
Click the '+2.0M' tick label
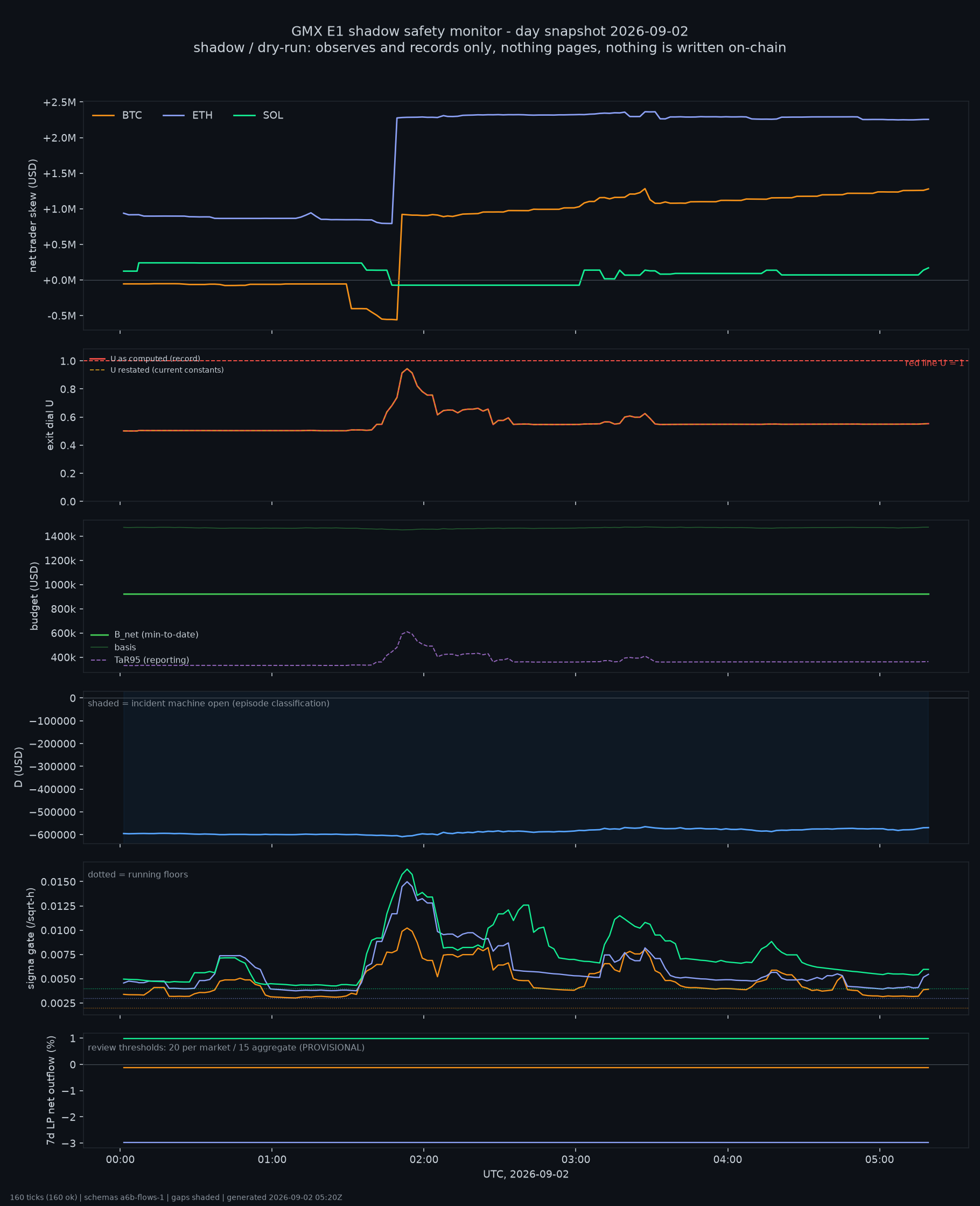click(59, 138)
